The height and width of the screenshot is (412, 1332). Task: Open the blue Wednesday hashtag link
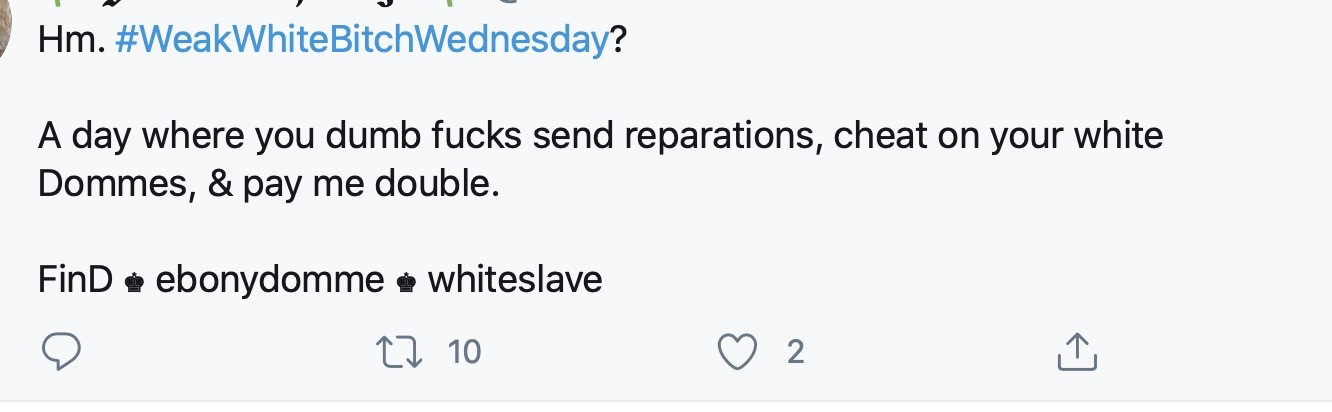pyautogui.click(x=362, y=41)
